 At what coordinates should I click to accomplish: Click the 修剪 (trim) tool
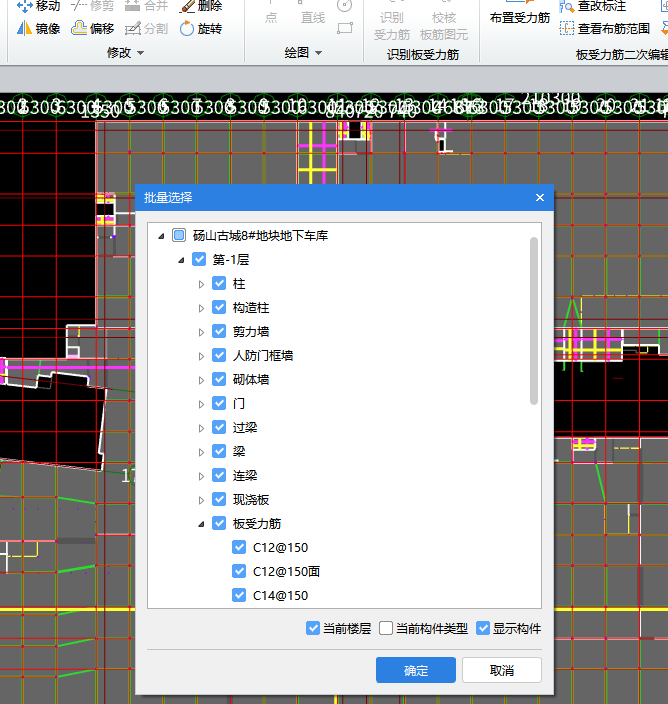pyautogui.click(x=92, y=5)
